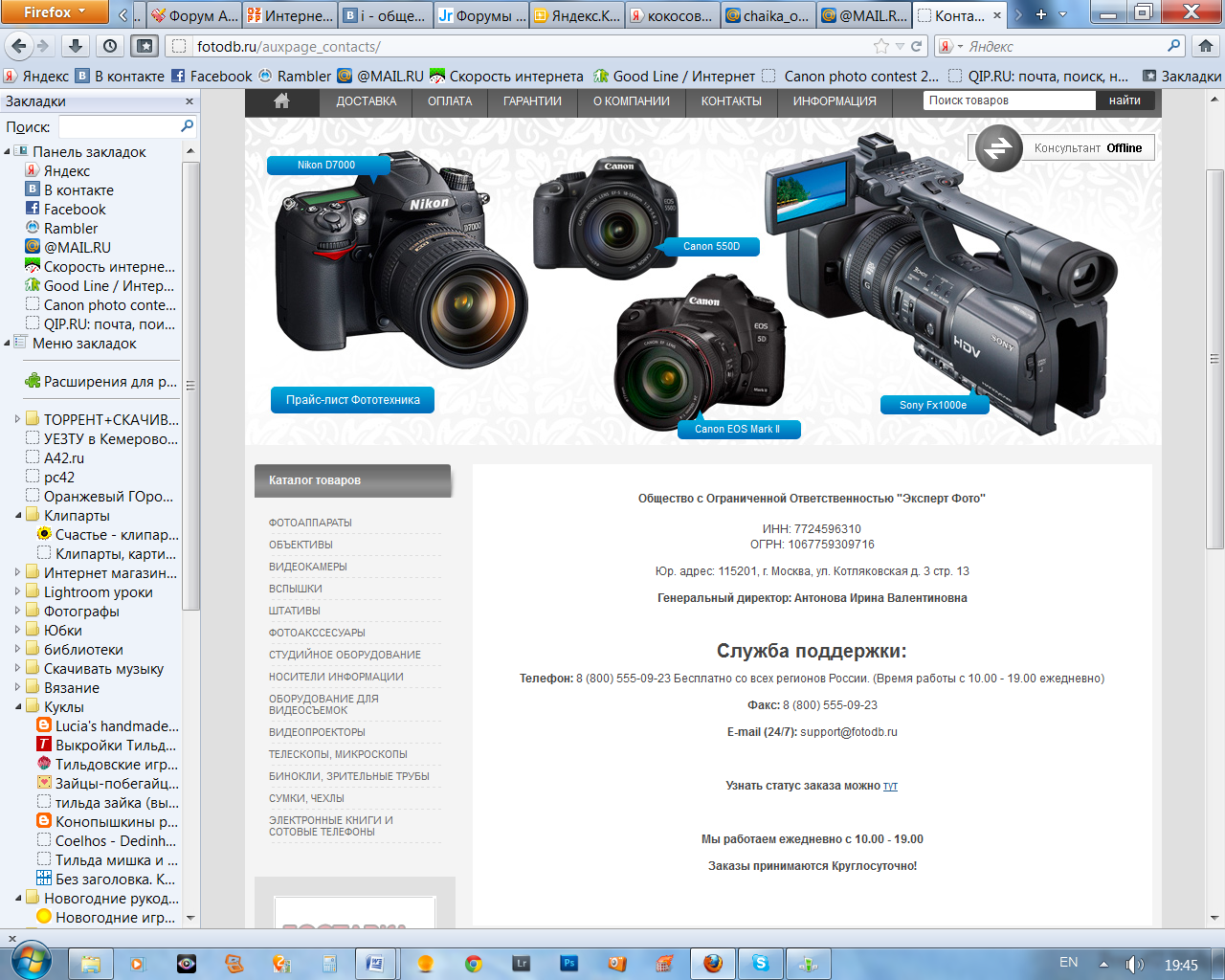Image resolution: width=1225 pixels, height=980 pixels.
Task: Click the bookmarks sidebar search magnifier icon
Action: 188,126
